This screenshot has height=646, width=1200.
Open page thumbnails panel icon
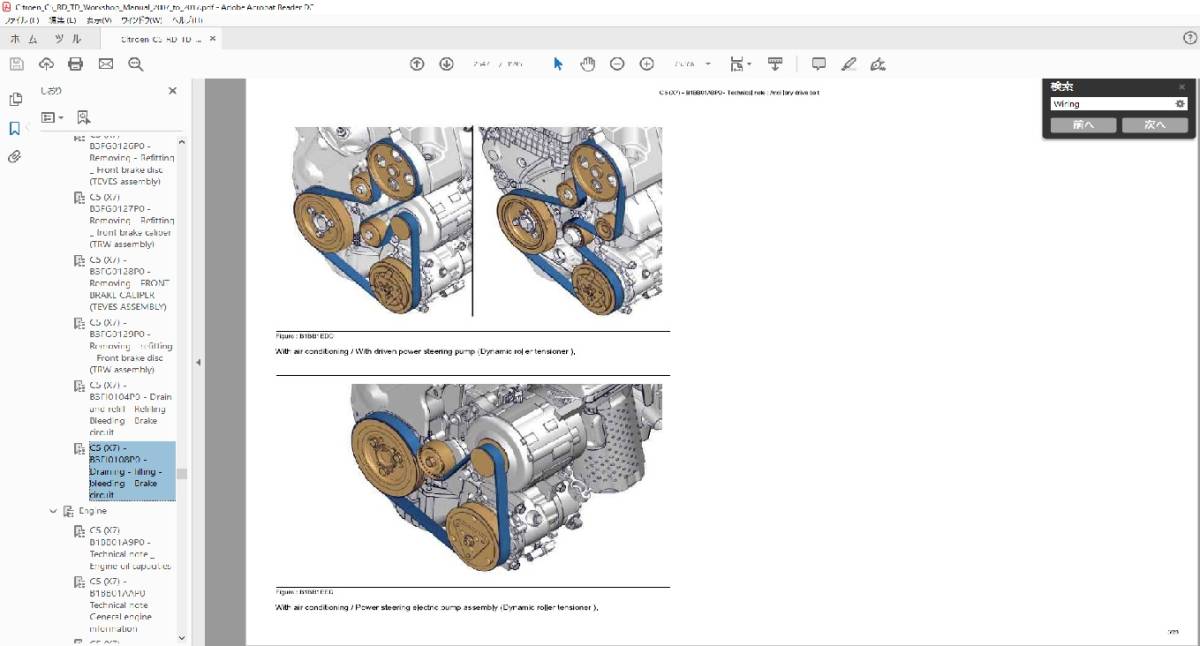coord(15,100)
